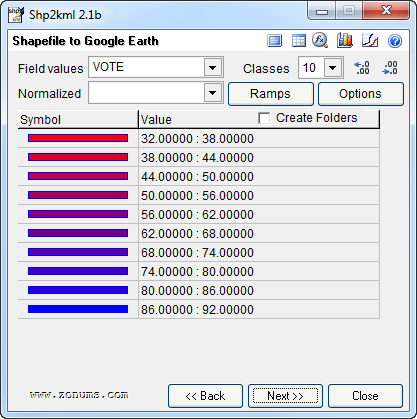Select the value 50.00000 : 56.00000
This screenshot has width=417, height=419.
pyautogui.click(x=197, y=196)
